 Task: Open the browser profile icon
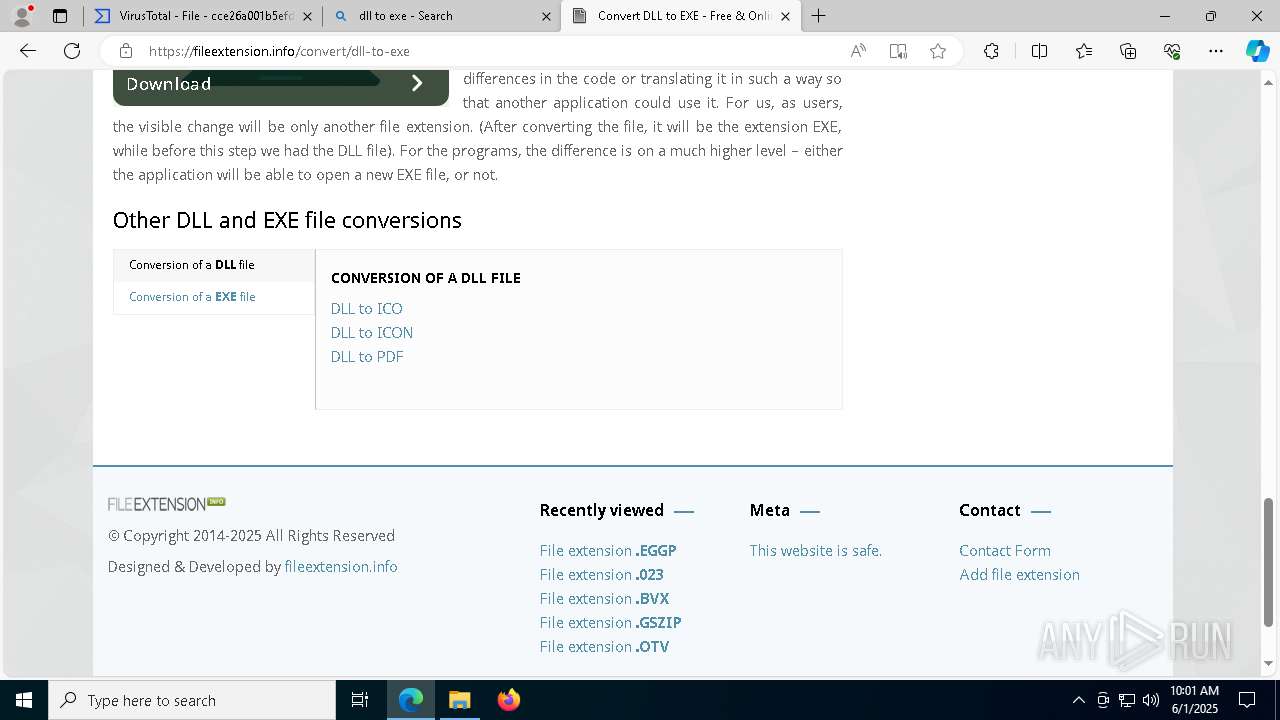[x=21, y=16]
